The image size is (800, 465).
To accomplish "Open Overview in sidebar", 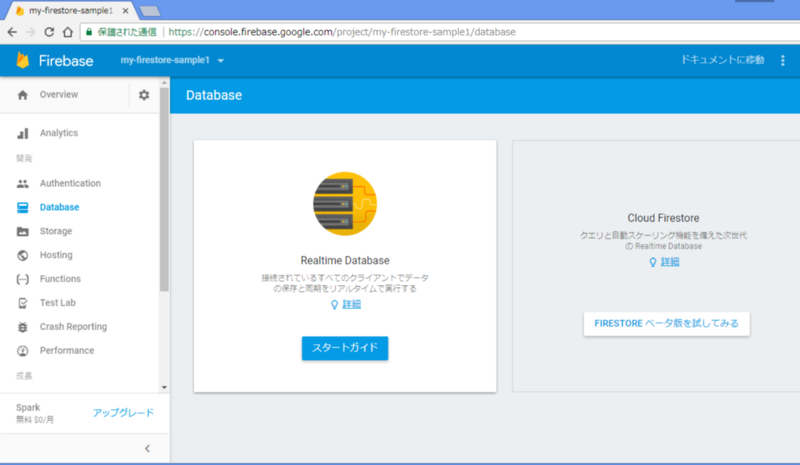I will click(59, 95).
